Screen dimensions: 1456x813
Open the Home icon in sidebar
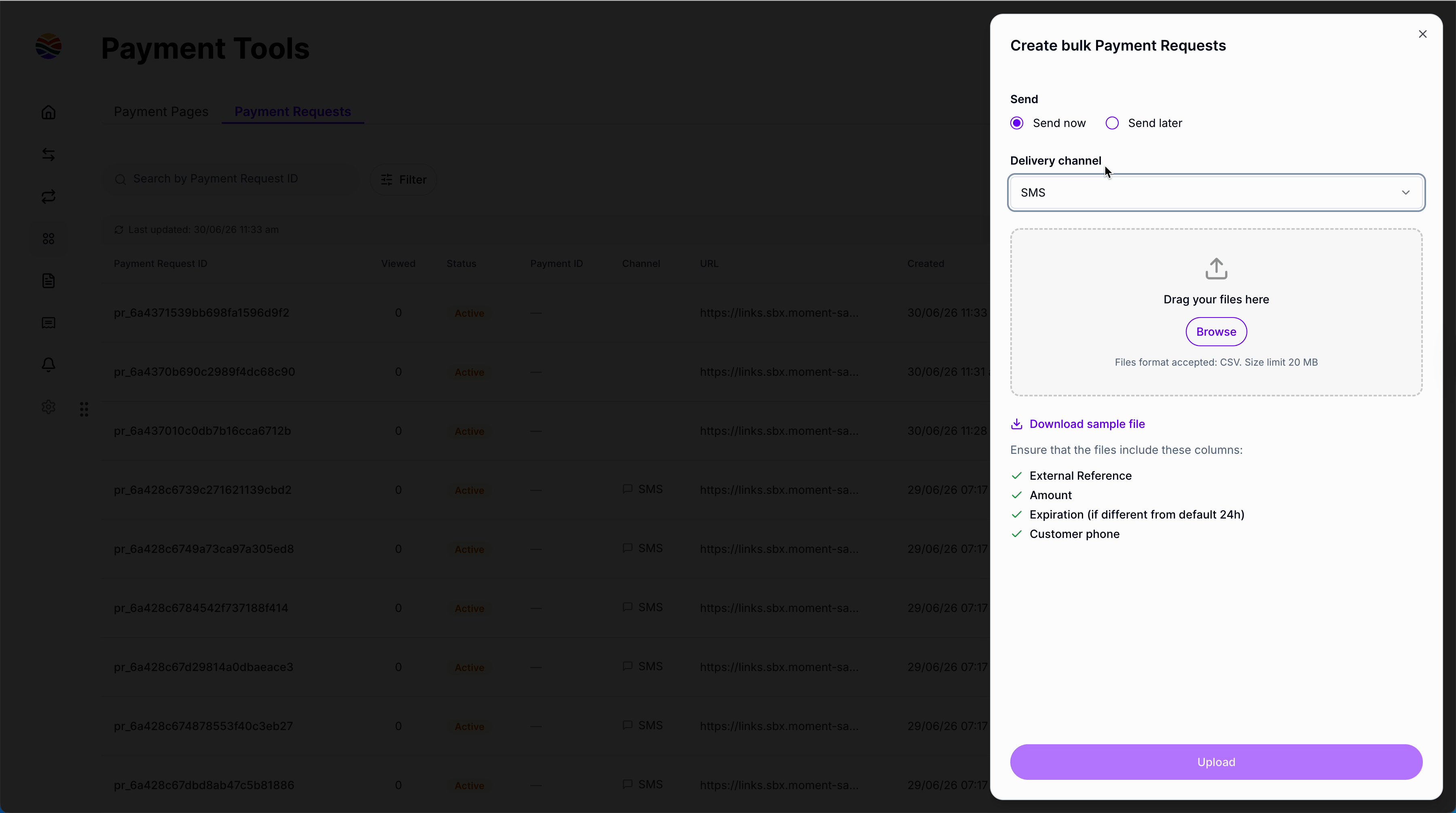point(49,112)
